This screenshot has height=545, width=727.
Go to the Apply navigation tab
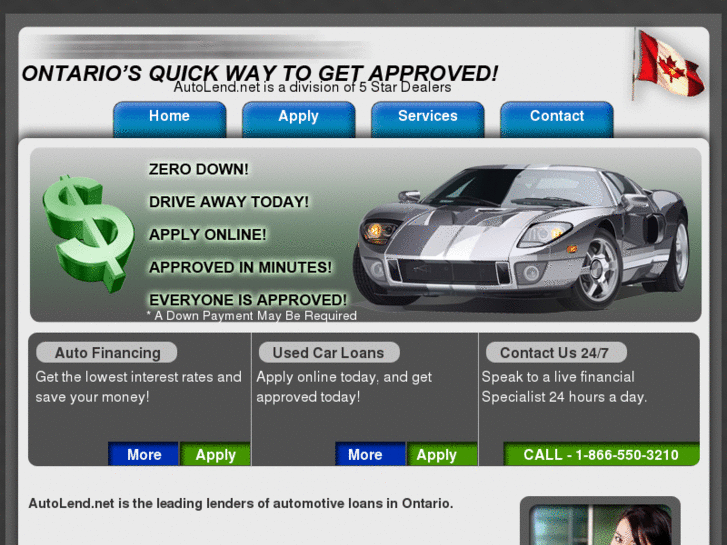[x=299, y=119]
